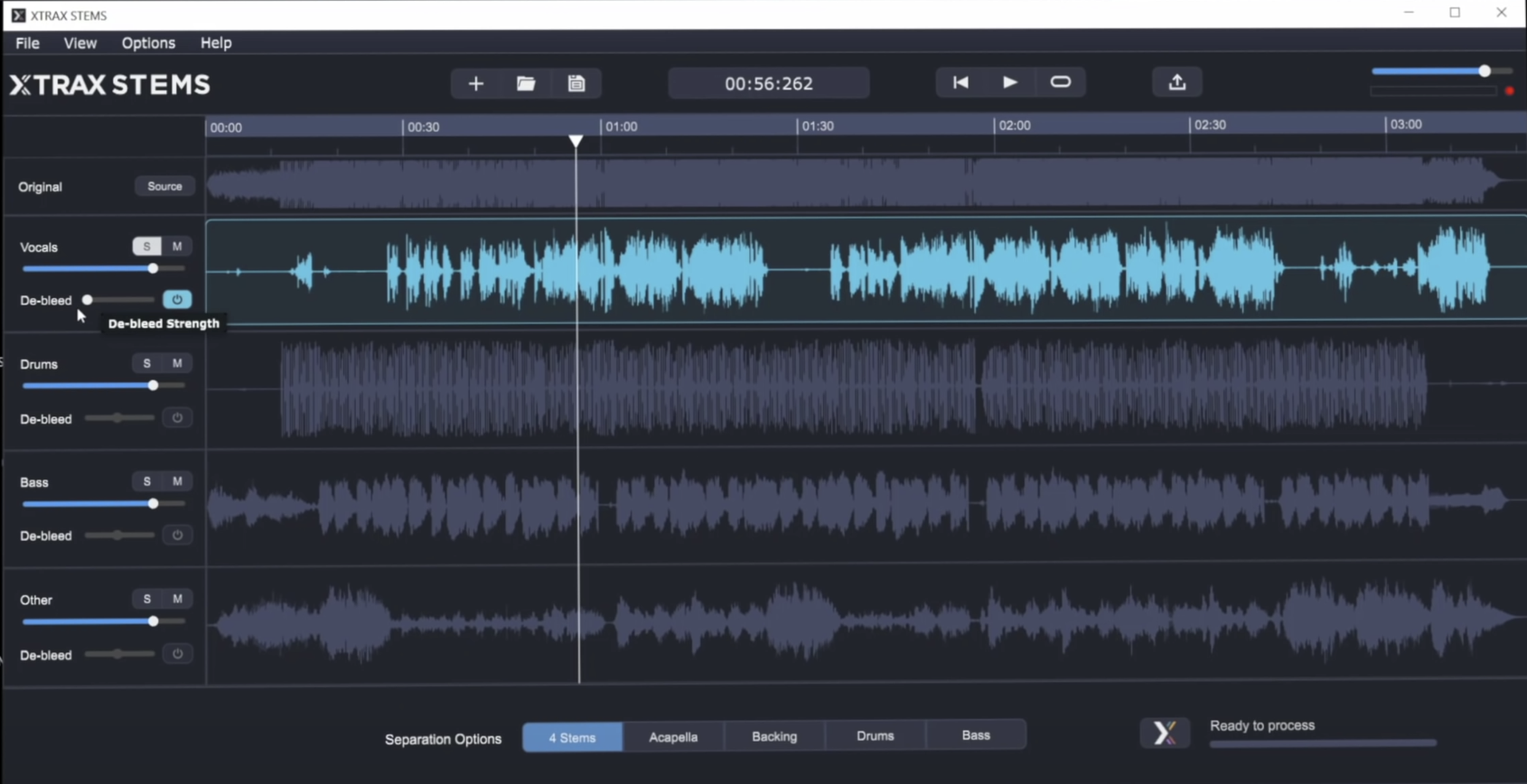
Task: Mute the Bass track
Action: 177,481
